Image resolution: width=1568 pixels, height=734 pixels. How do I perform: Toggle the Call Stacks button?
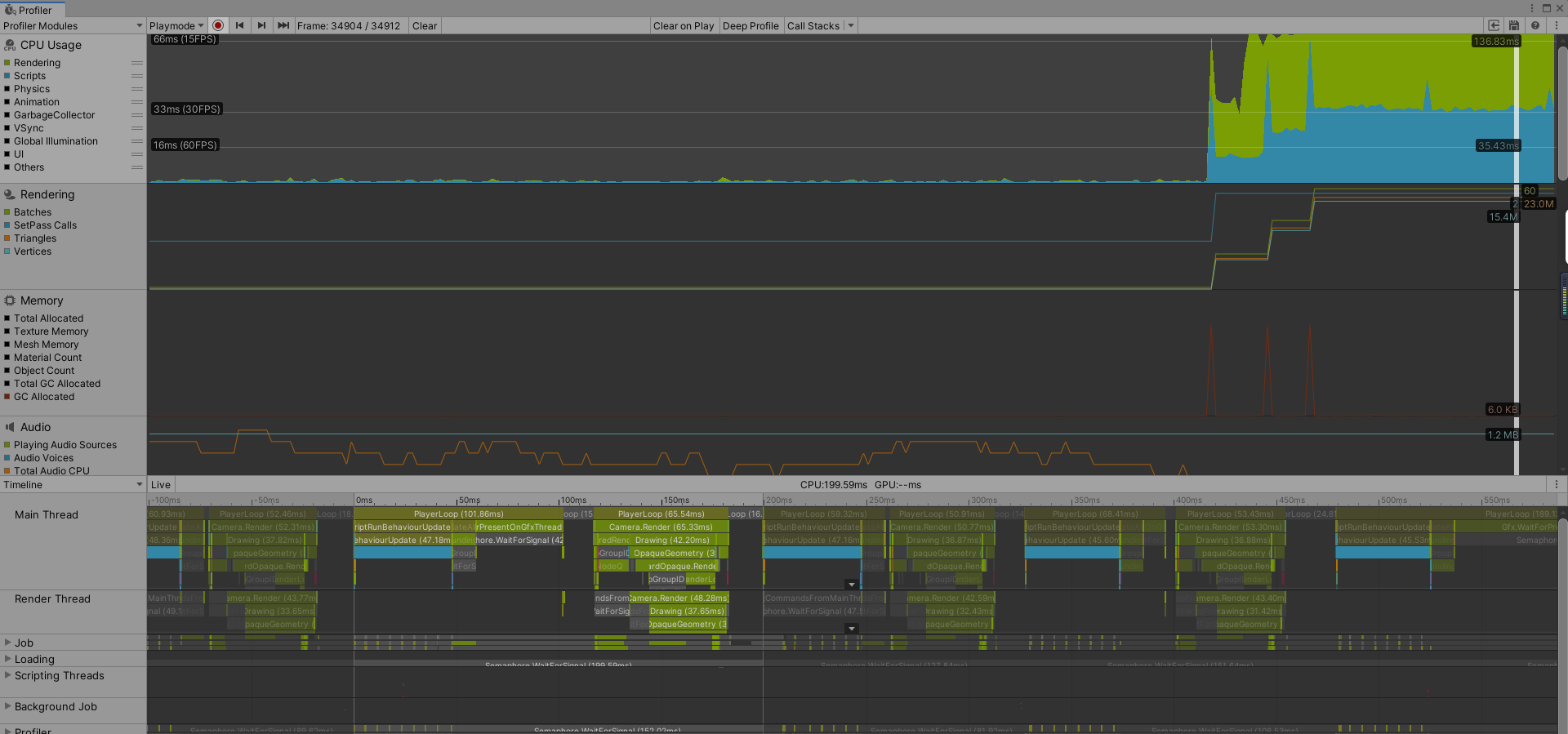click(x=813, y=26)
